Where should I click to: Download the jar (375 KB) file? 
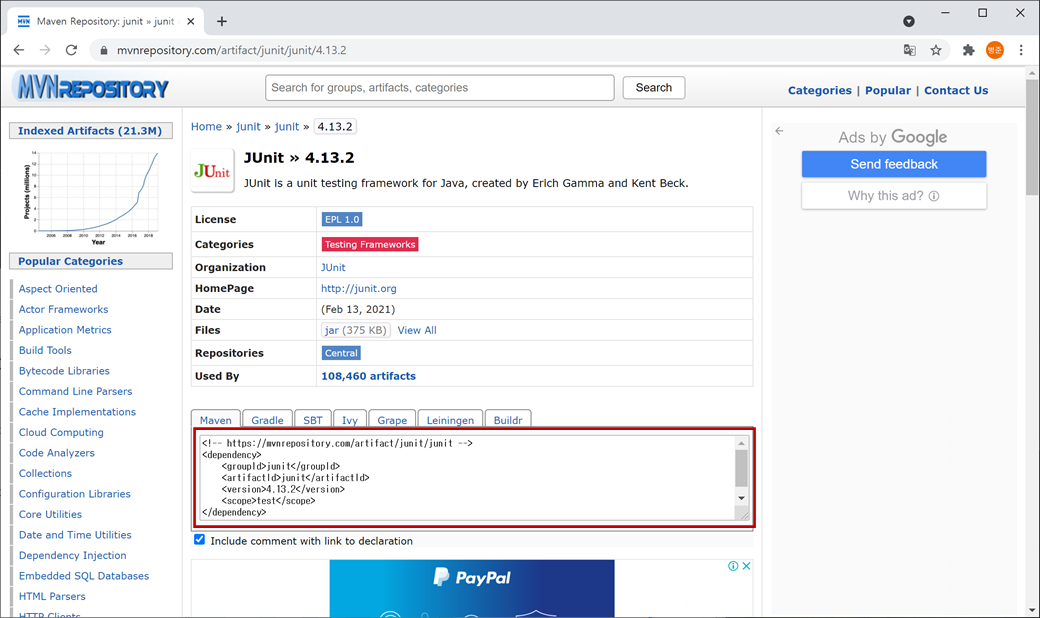[x=356, y=330]
